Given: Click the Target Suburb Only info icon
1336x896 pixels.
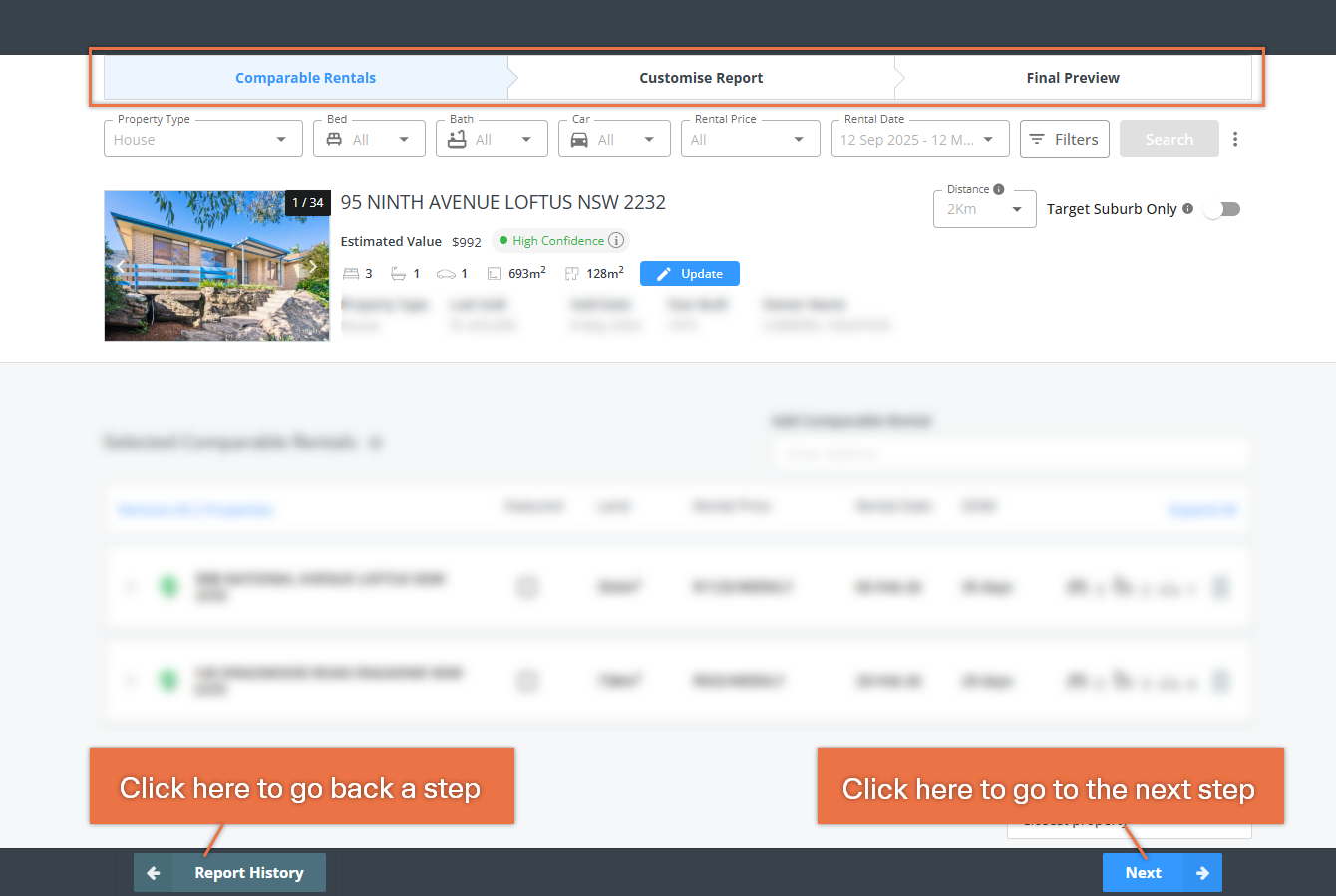Looking at the screenshot, I should click(1187, 209).
